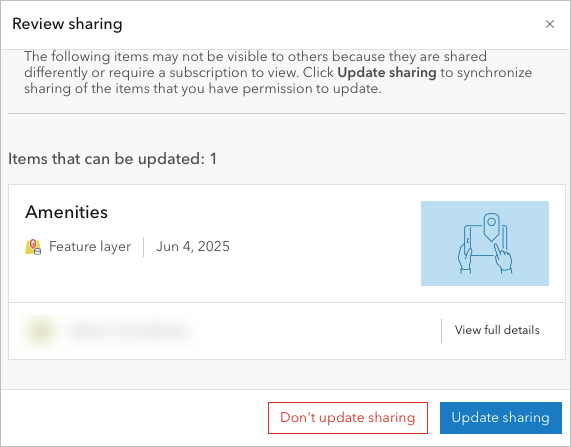Screen dimensions: 571x447
Task: Choose Don't update sharing
Action: tap(348, 417)
